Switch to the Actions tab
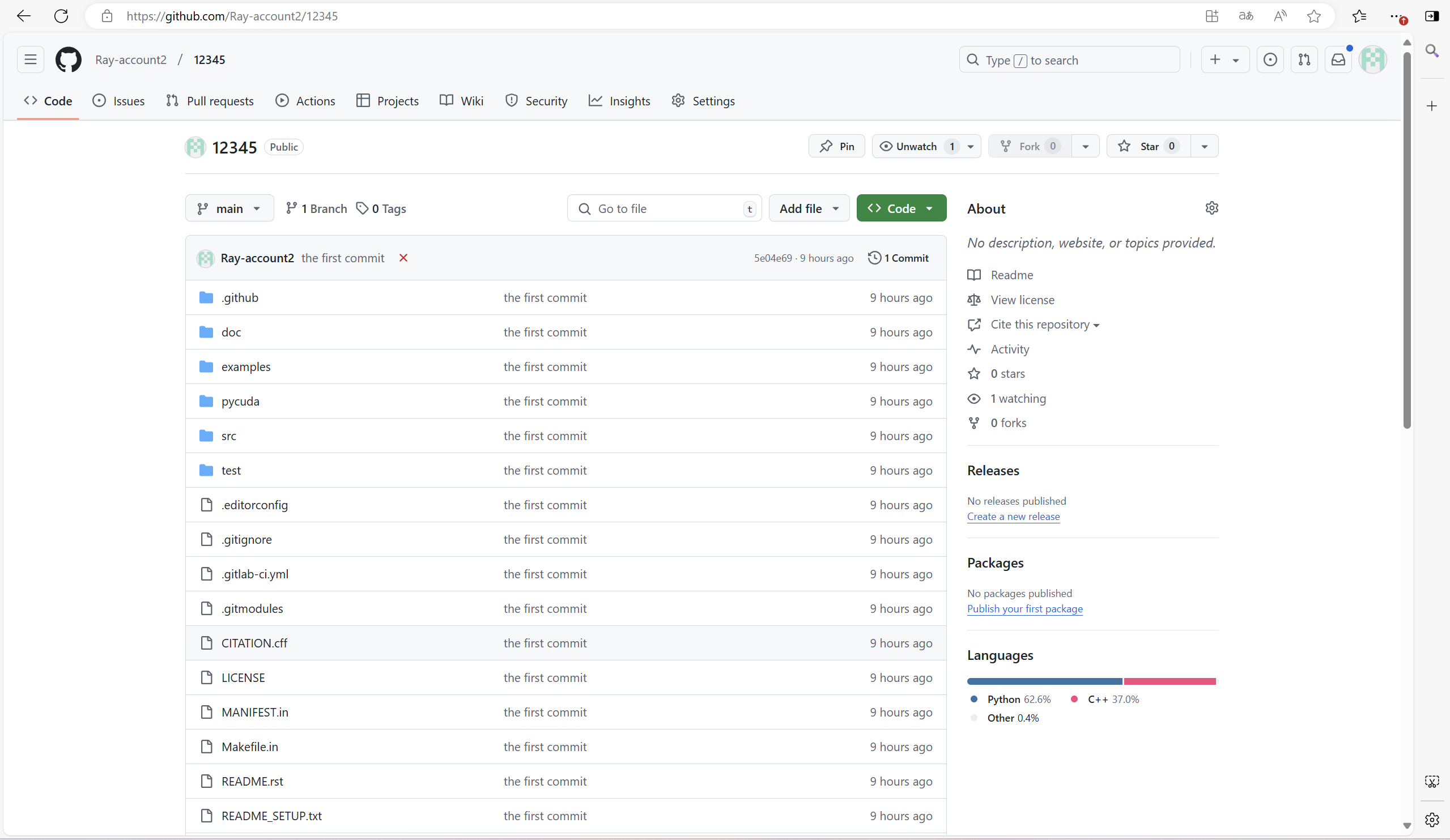The width and height of the screenshot is (1450, 840). click(305, 101)
